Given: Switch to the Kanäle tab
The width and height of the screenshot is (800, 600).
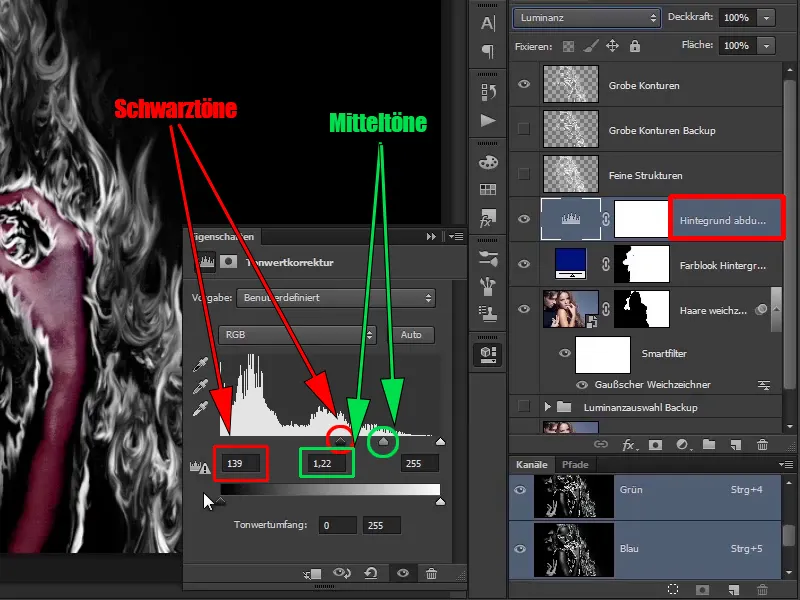Looking at the screenshot, I should click(x=532, y=465).
